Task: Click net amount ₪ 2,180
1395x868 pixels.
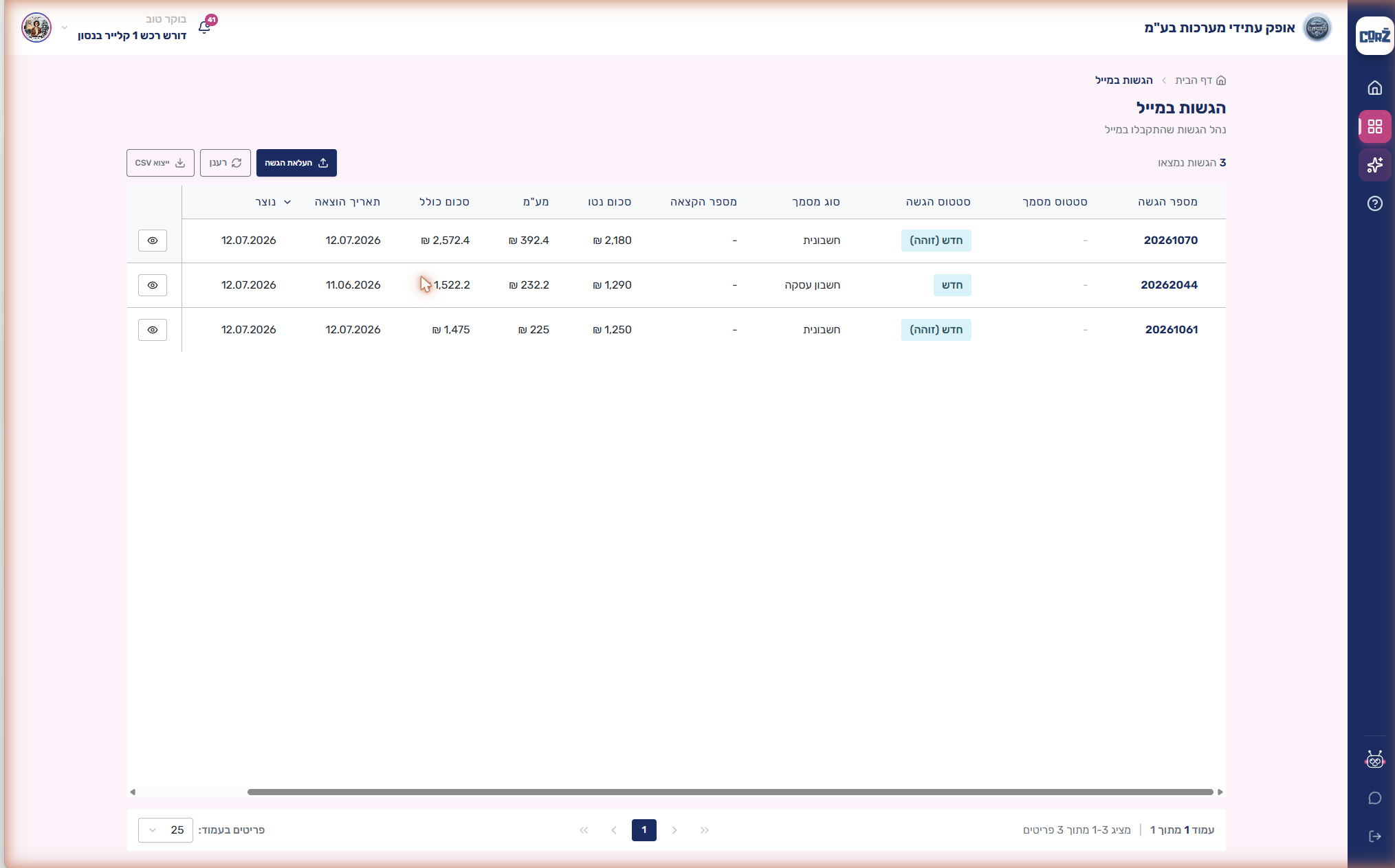Action: pos(612,241)
